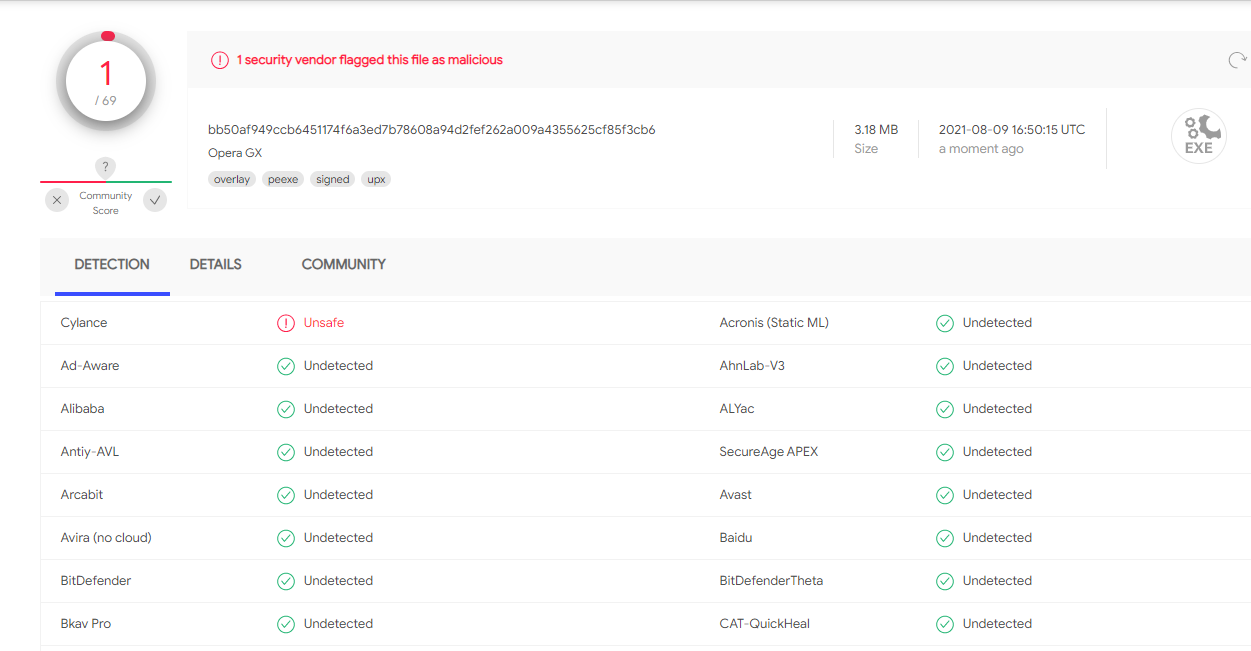Click the SecureAge APEX check icon
Screen dimensions: 1251x651
click(x=945, y=452)
